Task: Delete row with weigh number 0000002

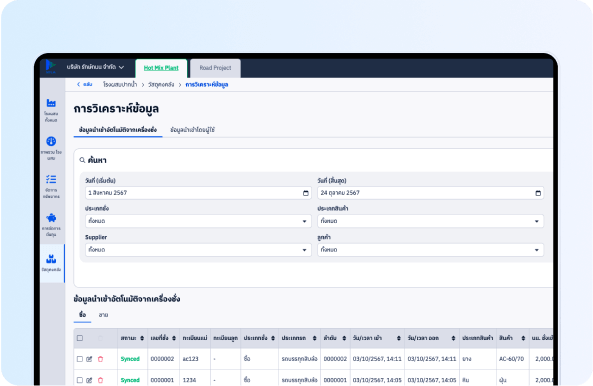Action: coord(100,359)
